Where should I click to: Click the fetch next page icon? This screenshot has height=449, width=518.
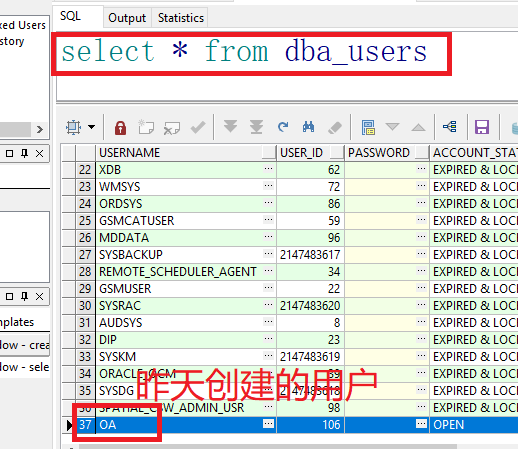[x=230, y=127]
